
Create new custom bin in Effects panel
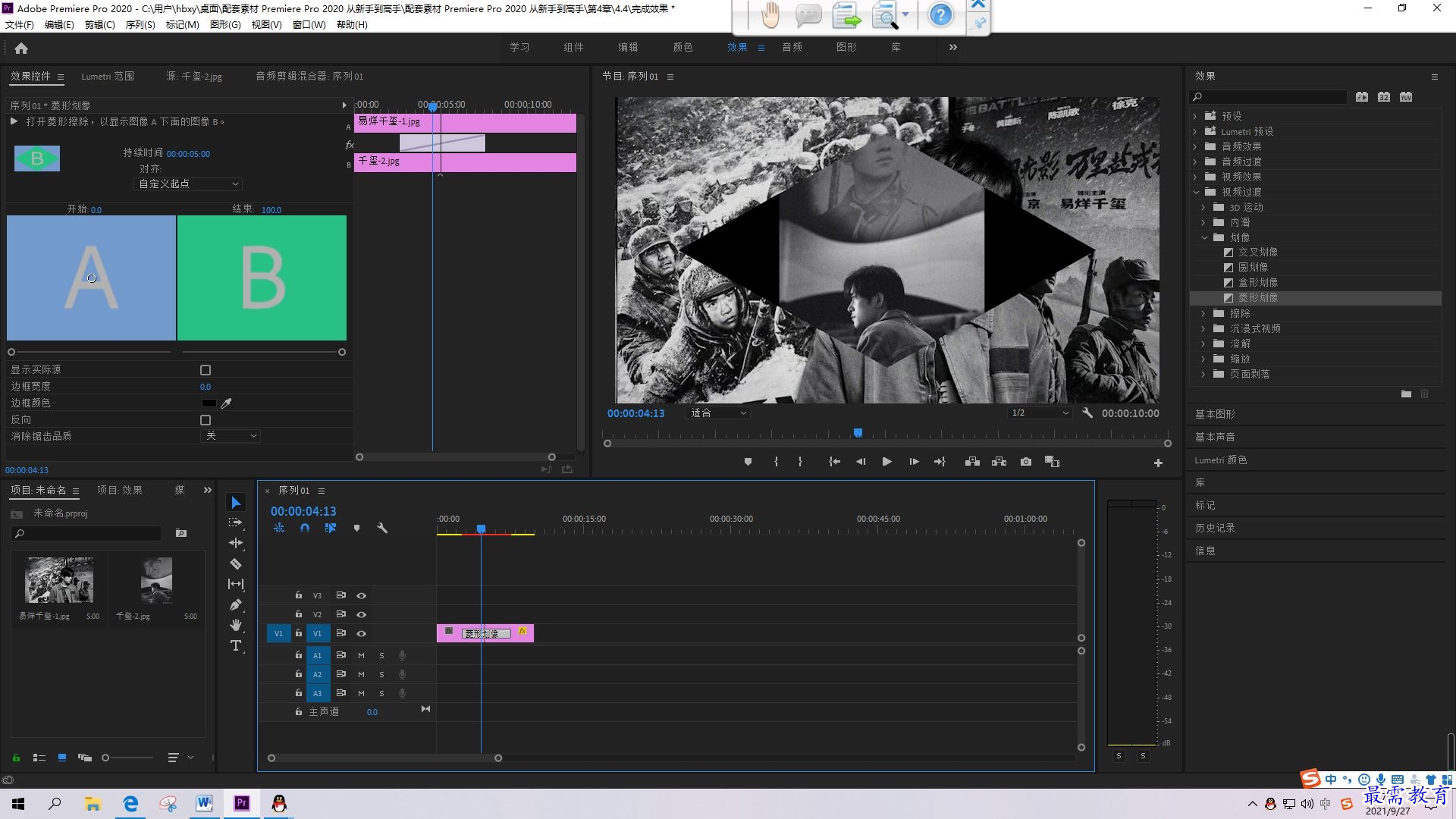(x=1406, y=394)
